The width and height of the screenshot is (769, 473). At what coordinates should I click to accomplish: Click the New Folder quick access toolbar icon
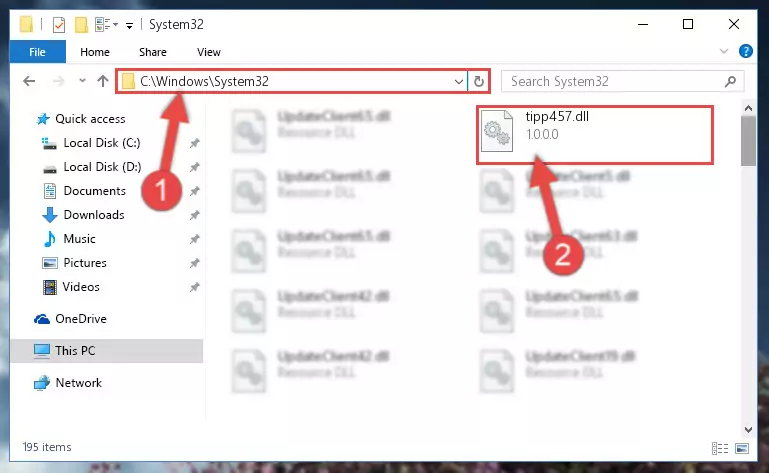[81, 25]
